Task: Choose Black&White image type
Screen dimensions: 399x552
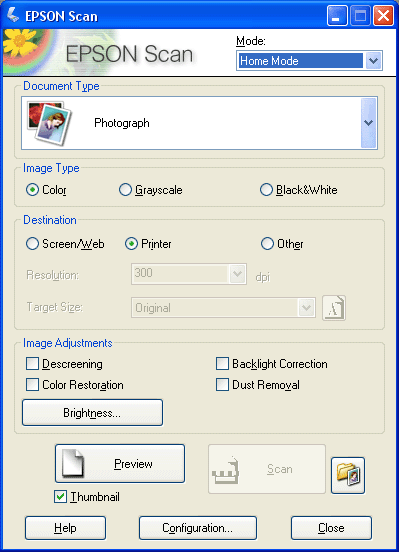Action: click(x=299, y=190)
